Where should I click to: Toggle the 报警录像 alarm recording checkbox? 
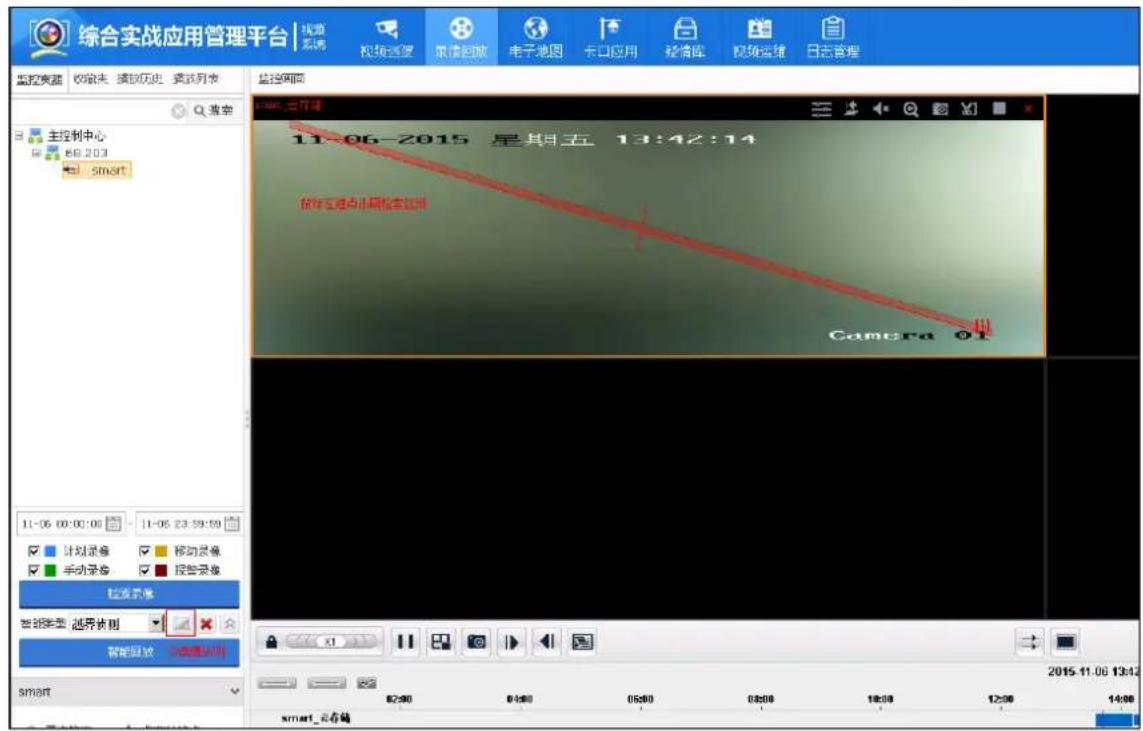(x=144, y=570)
